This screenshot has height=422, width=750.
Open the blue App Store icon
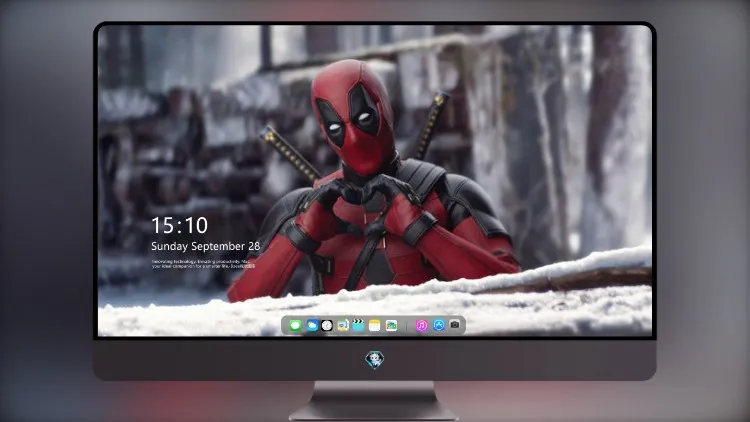[439, 325]
